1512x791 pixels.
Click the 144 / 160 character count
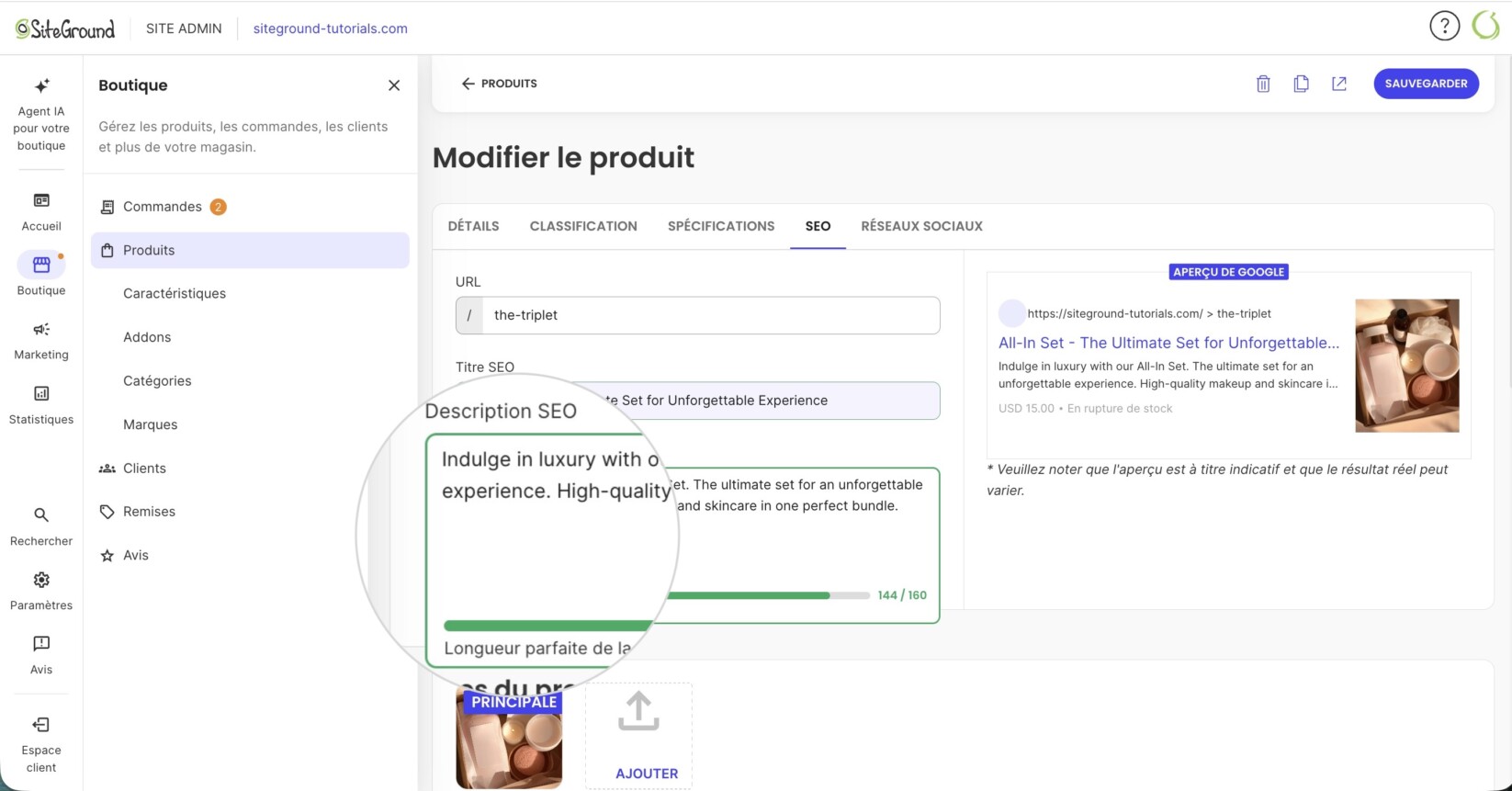[902, 595]
